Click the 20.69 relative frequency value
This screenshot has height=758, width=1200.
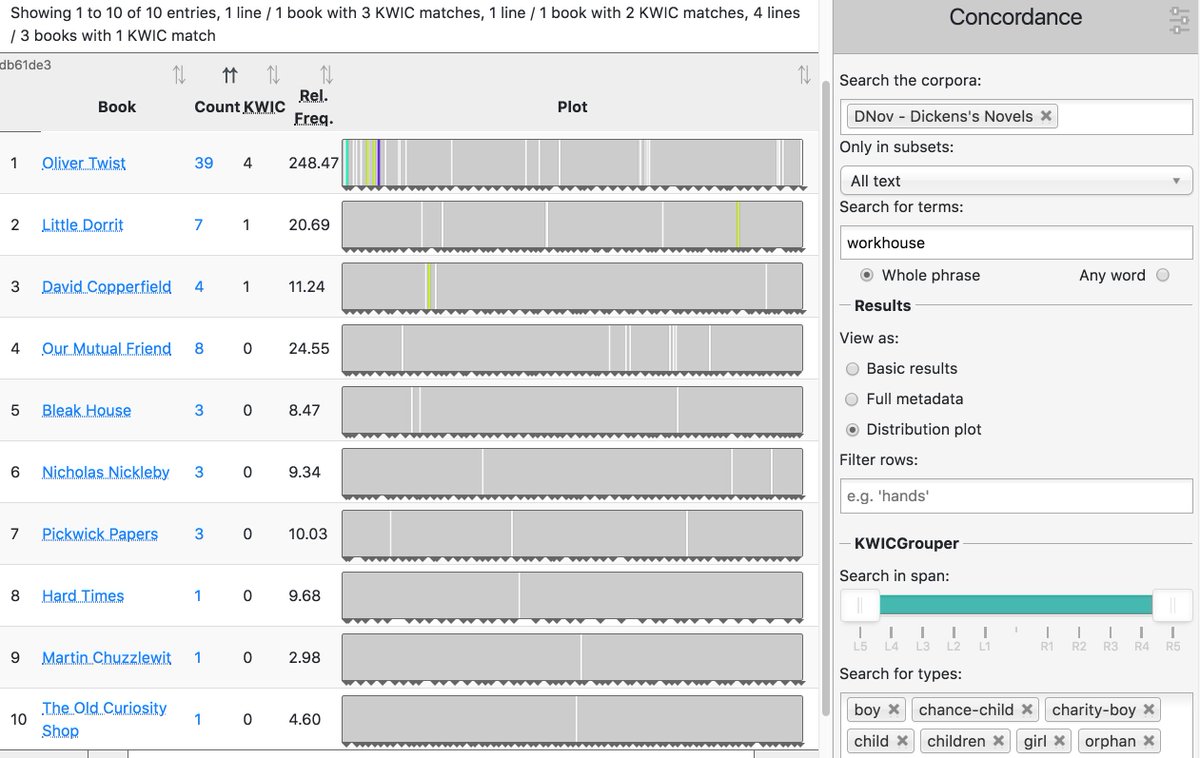click(309, 225)
